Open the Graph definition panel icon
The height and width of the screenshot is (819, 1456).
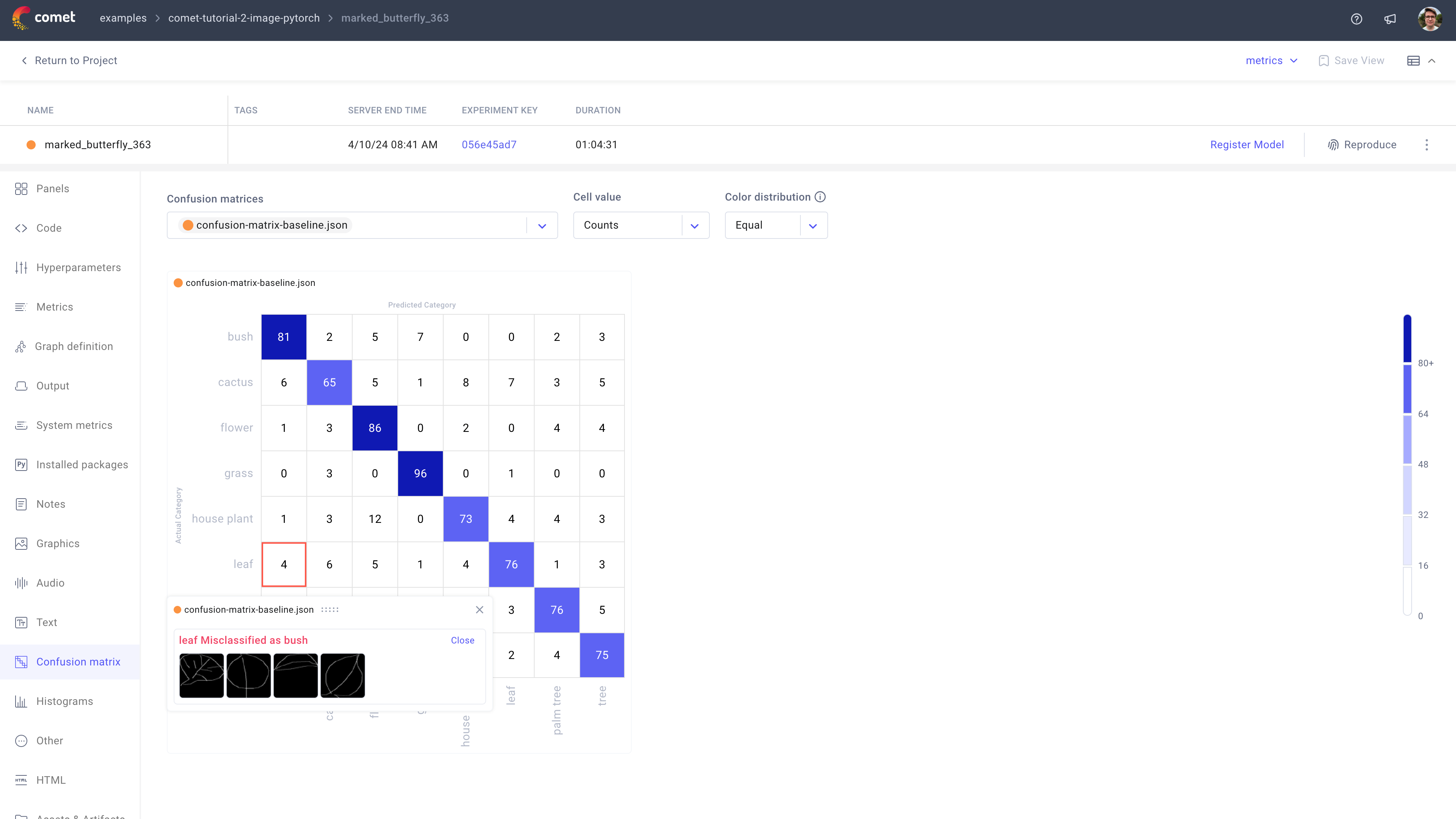coord(22,346)
